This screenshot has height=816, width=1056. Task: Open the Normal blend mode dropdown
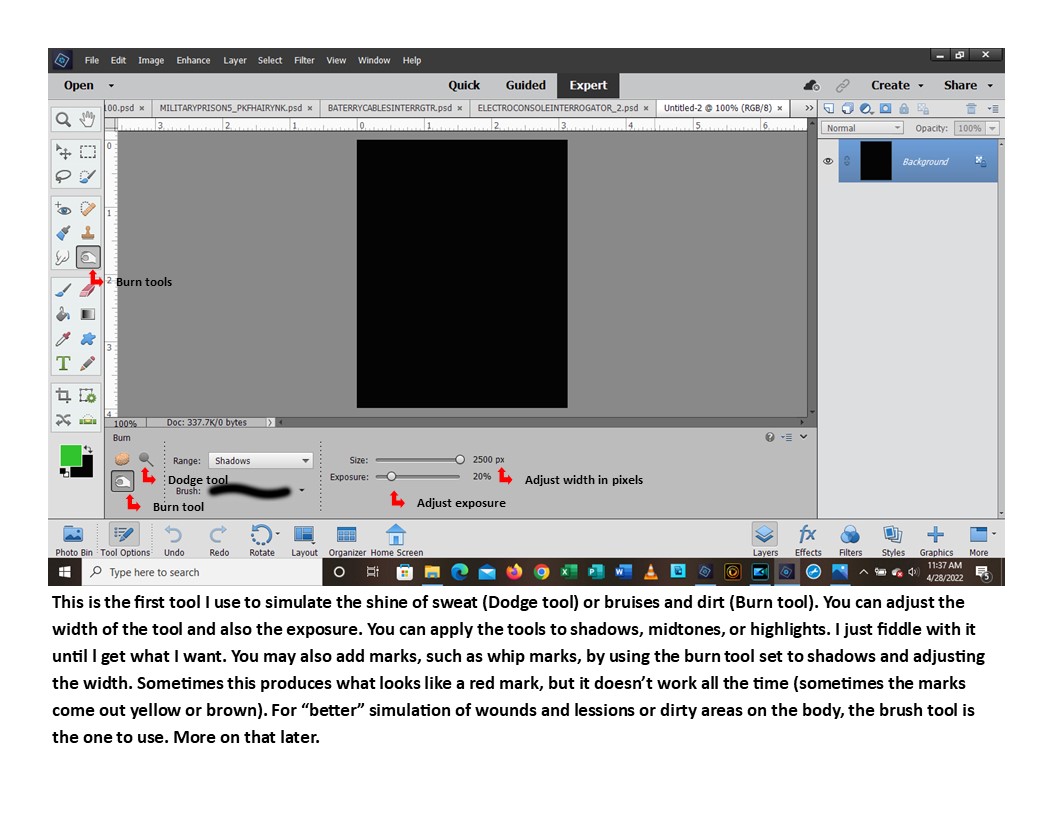click(862, 128)
